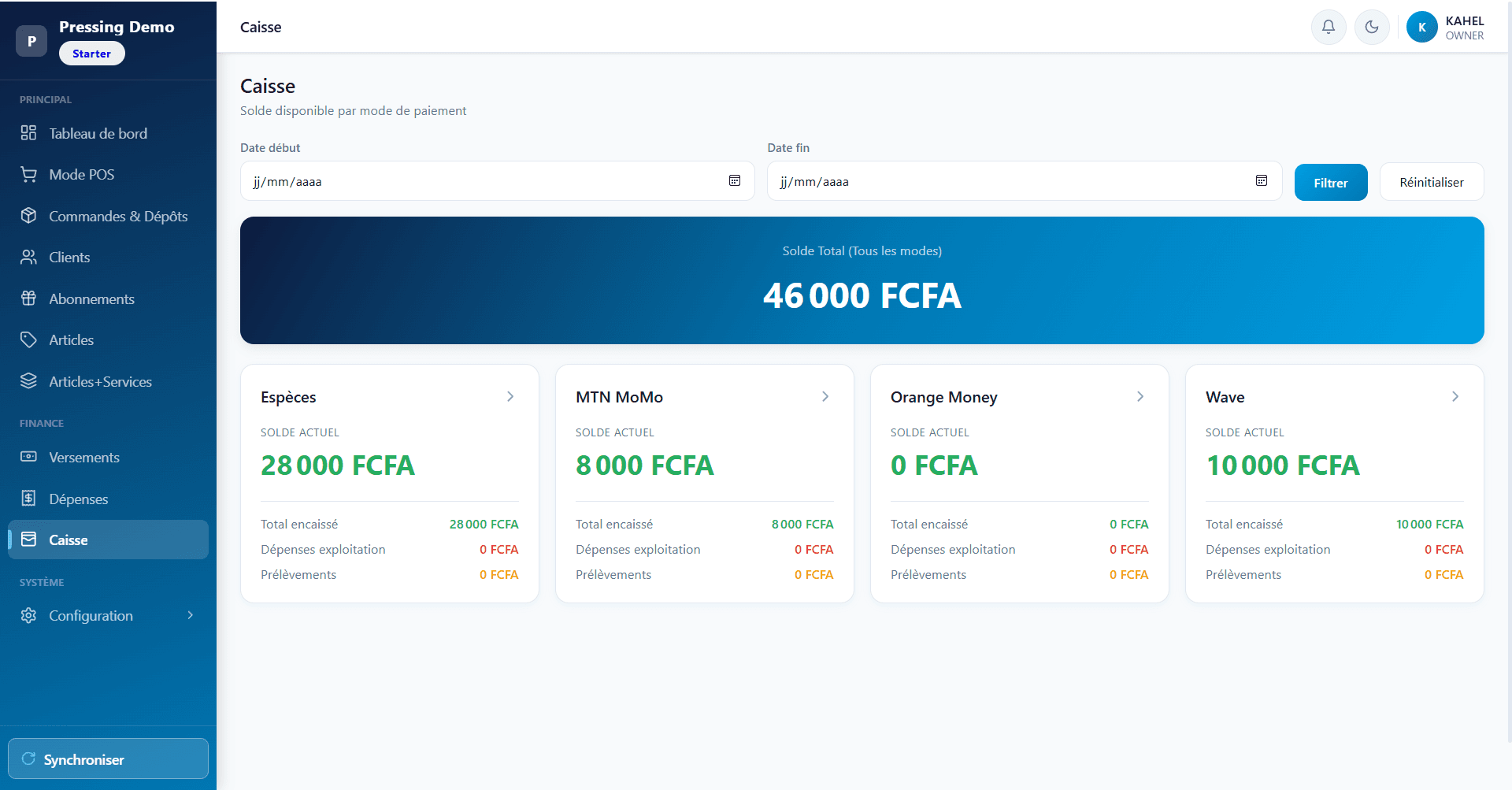Click the Commandes & Dépôts box icon
Screen dimensions: 1512x790
(28, 216)
